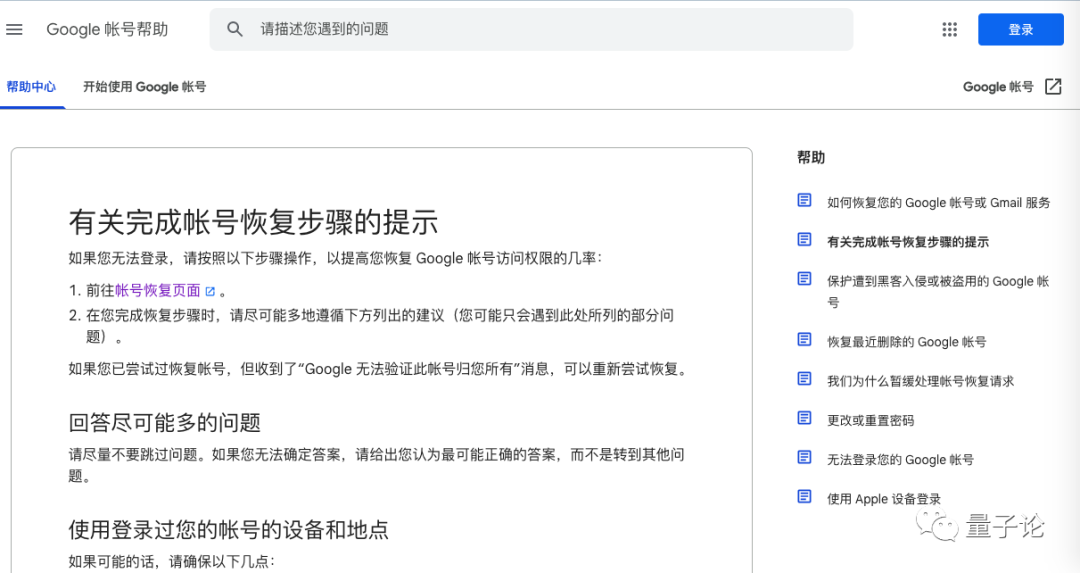Click the blue 登录 sign-in button
Screen dimensions: 1080x573
1021,30
